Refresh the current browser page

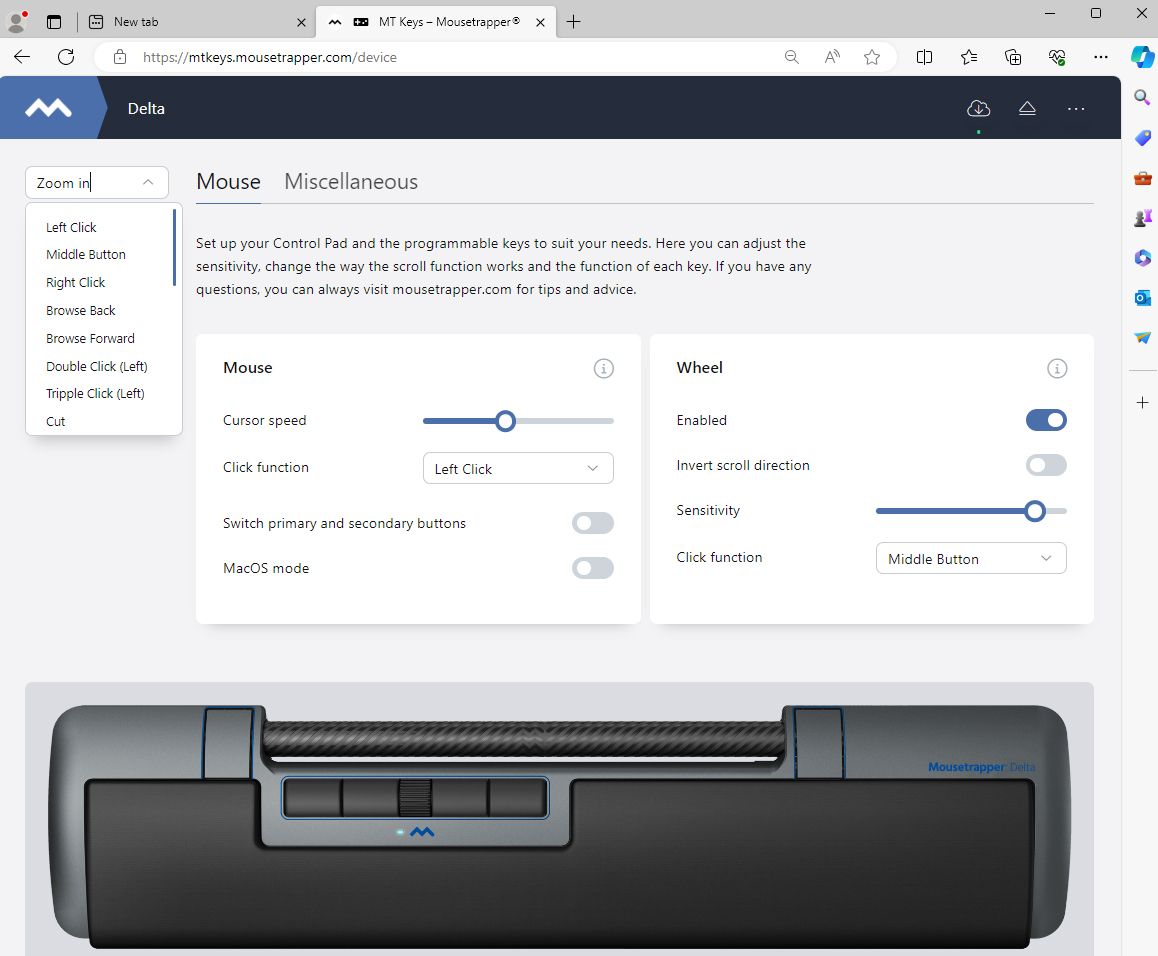[66, 57]
